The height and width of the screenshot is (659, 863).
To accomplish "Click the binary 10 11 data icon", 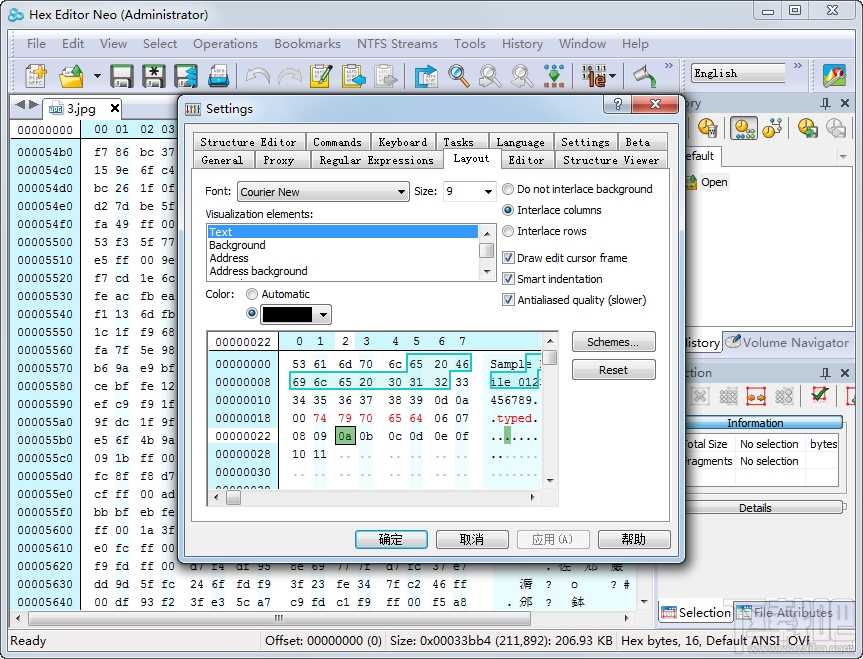I will click(x=594, y=76).
